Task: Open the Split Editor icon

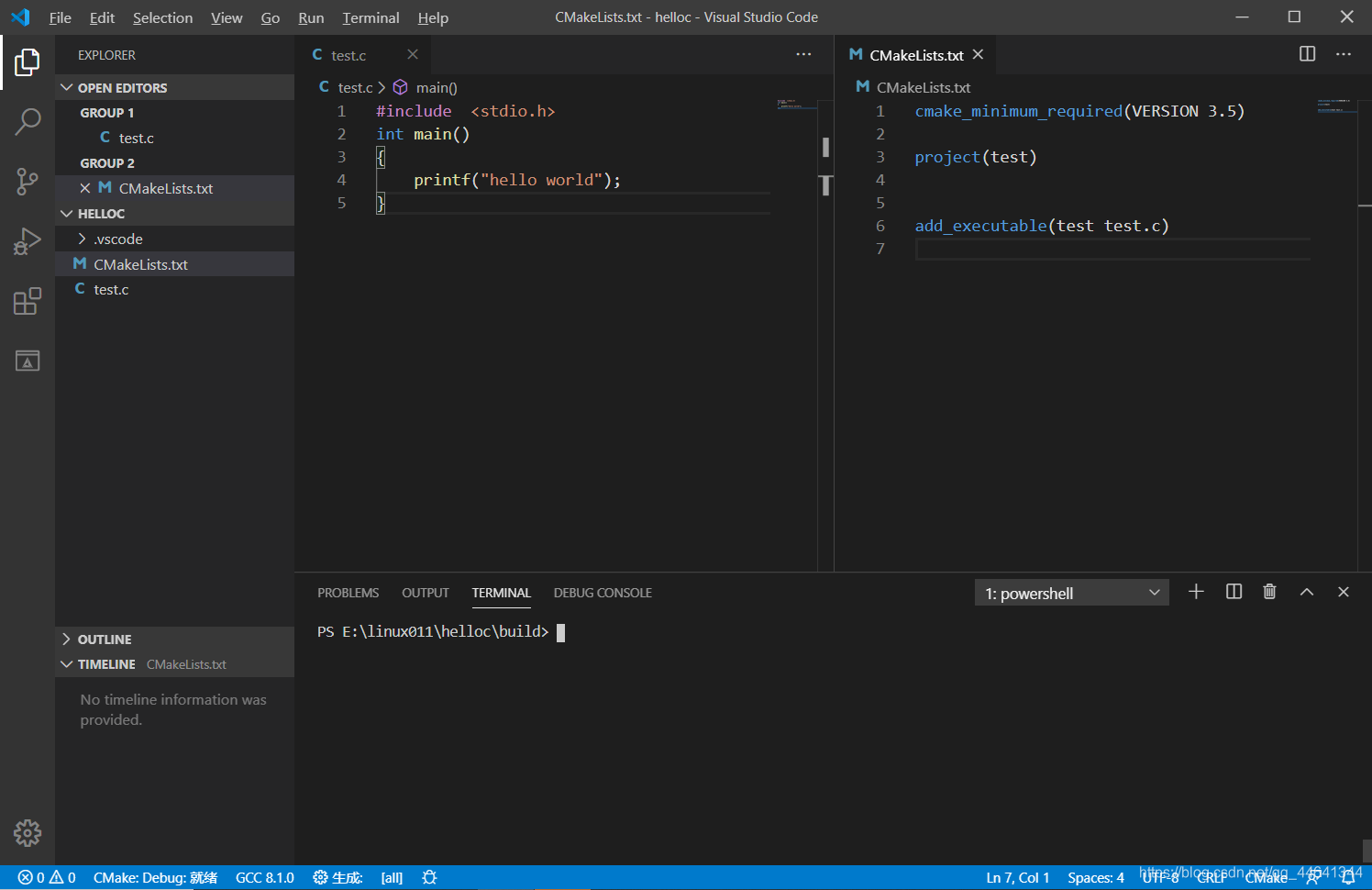Action: click(x=1306, y=54)
